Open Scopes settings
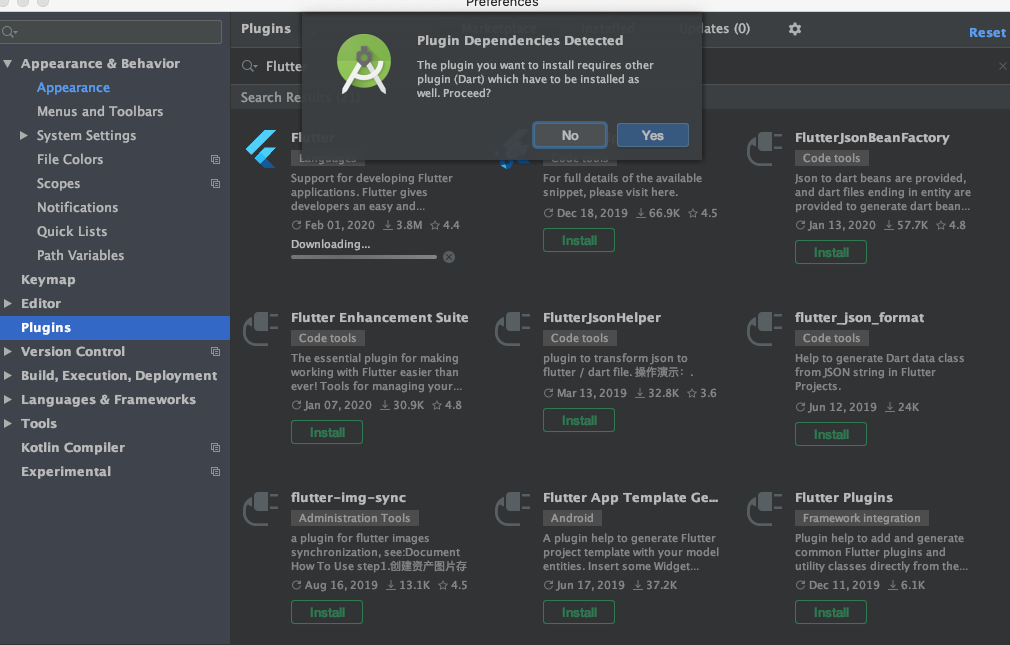 (x=58, y=184)
